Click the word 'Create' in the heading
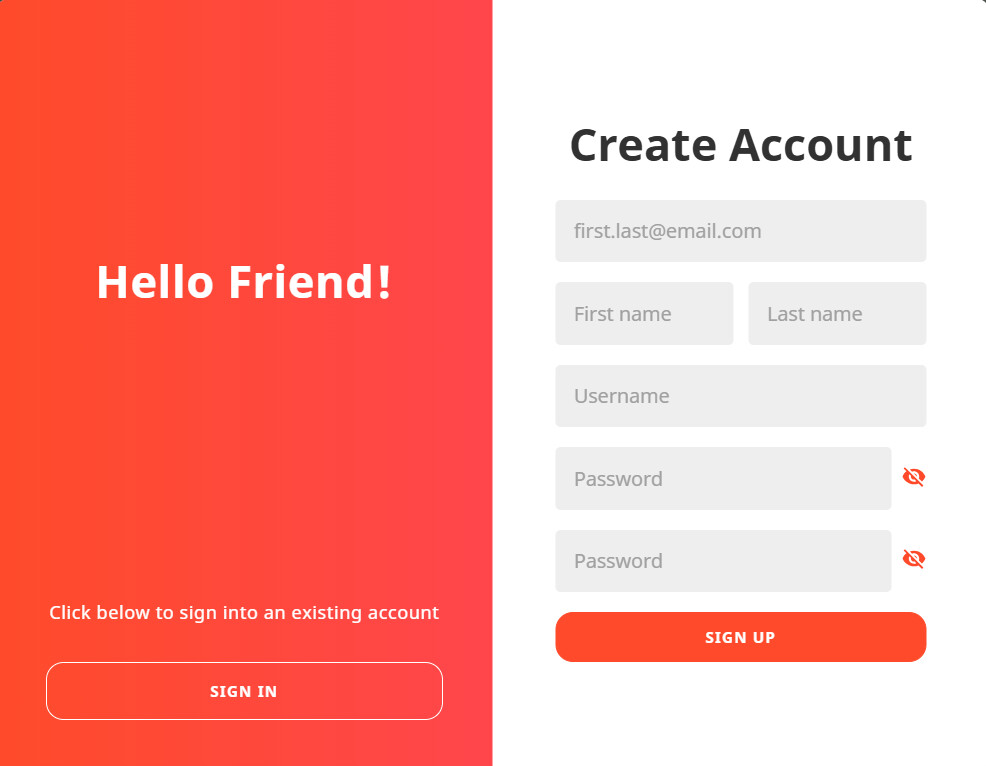This screenshot has width=986, height=766. tap(643, 145)
